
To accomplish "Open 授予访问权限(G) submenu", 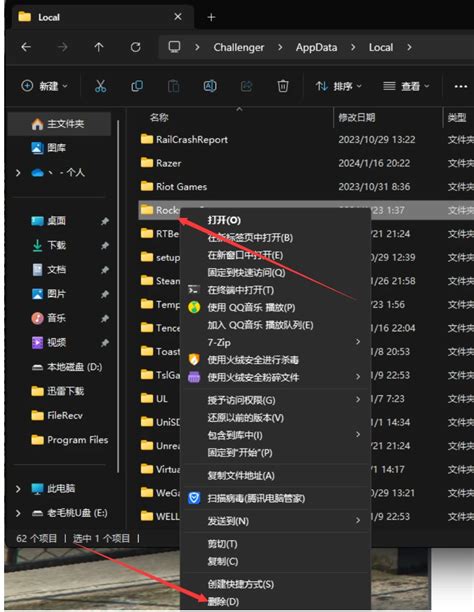I will [276, 400].
